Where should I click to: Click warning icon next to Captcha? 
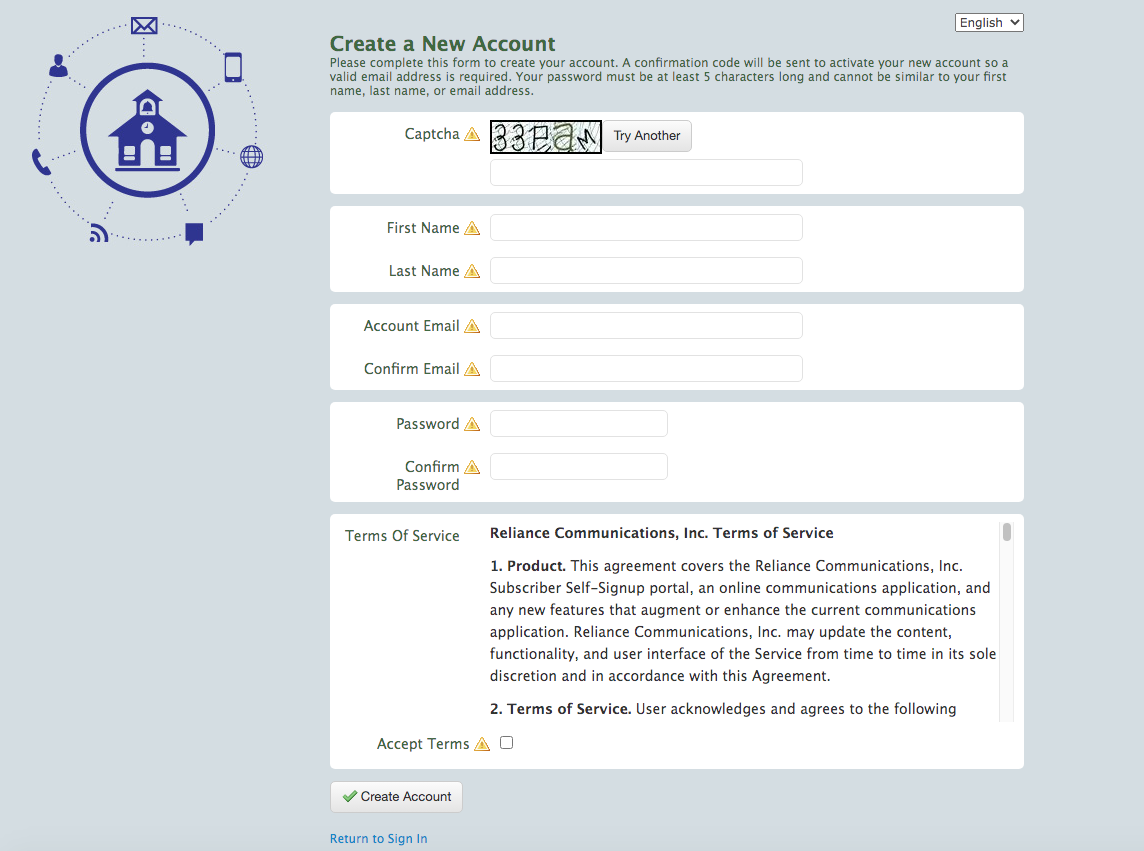coord(472,135)
